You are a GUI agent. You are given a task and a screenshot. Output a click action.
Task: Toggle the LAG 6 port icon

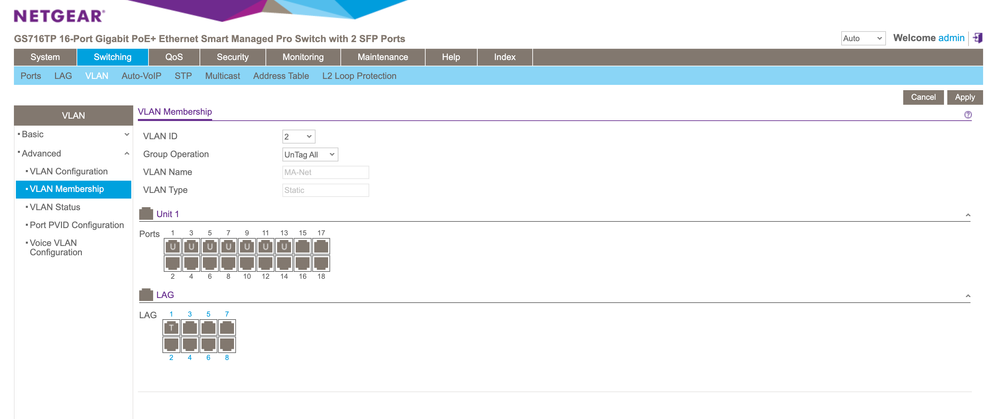[208, 344]
